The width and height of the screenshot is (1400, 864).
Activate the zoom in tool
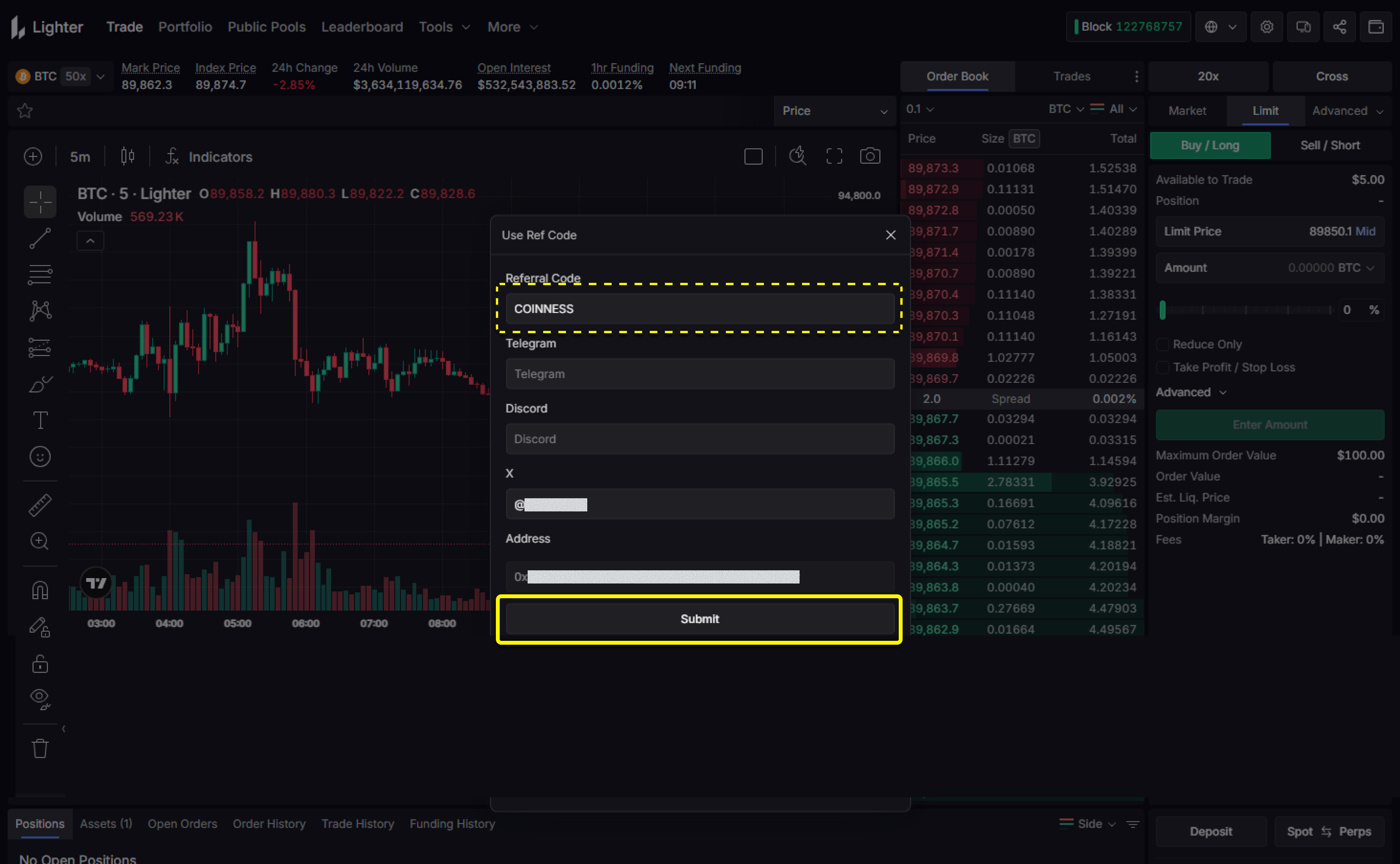click(40, 541)
